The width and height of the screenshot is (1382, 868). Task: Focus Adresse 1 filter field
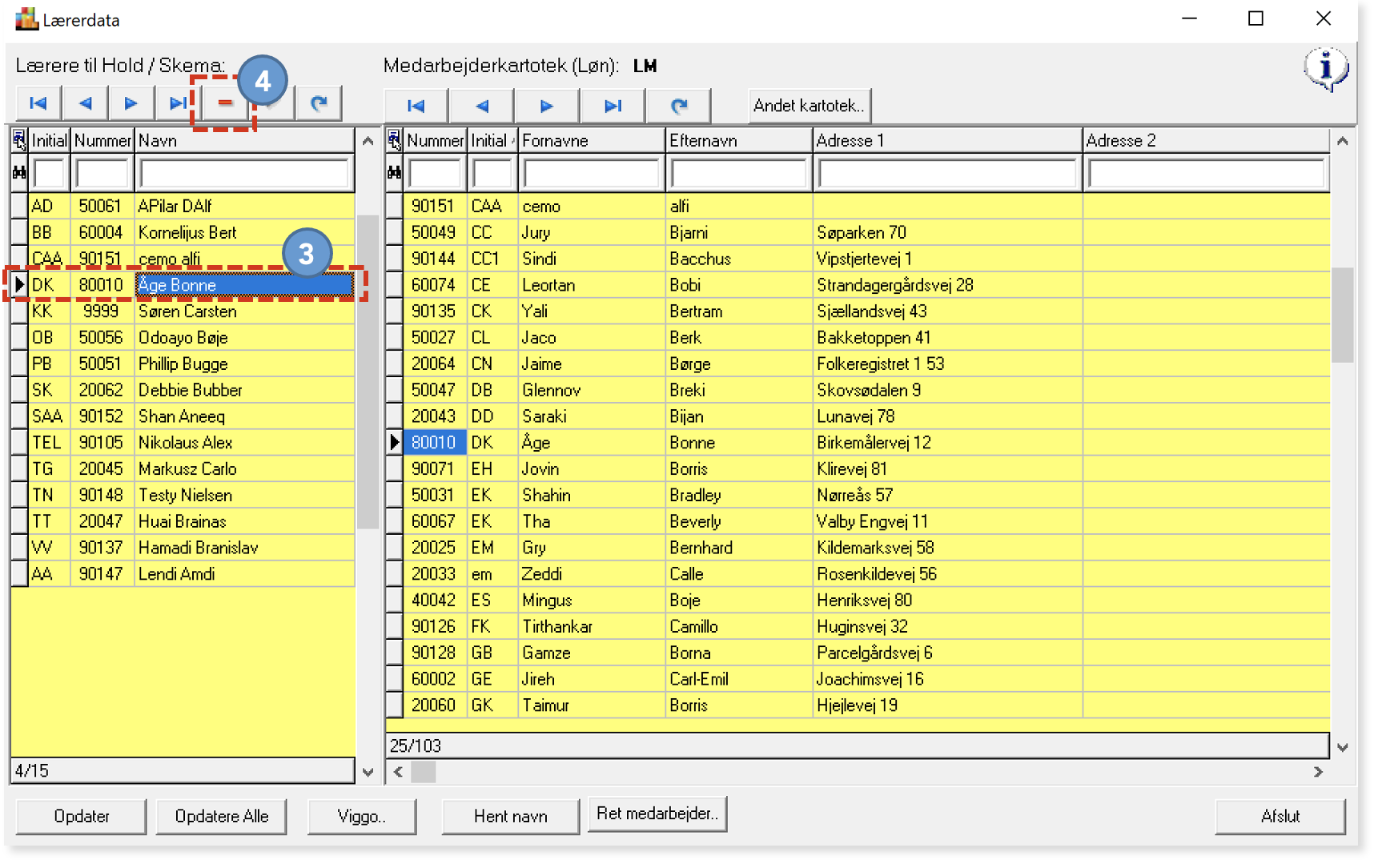[948, 173]
